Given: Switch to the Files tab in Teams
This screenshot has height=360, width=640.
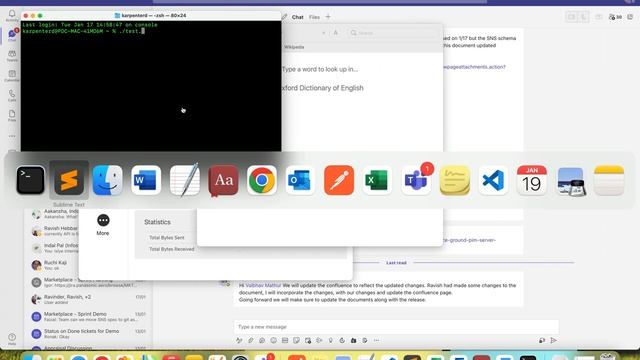Looking at the screenshot, I should tap(314, 17).
